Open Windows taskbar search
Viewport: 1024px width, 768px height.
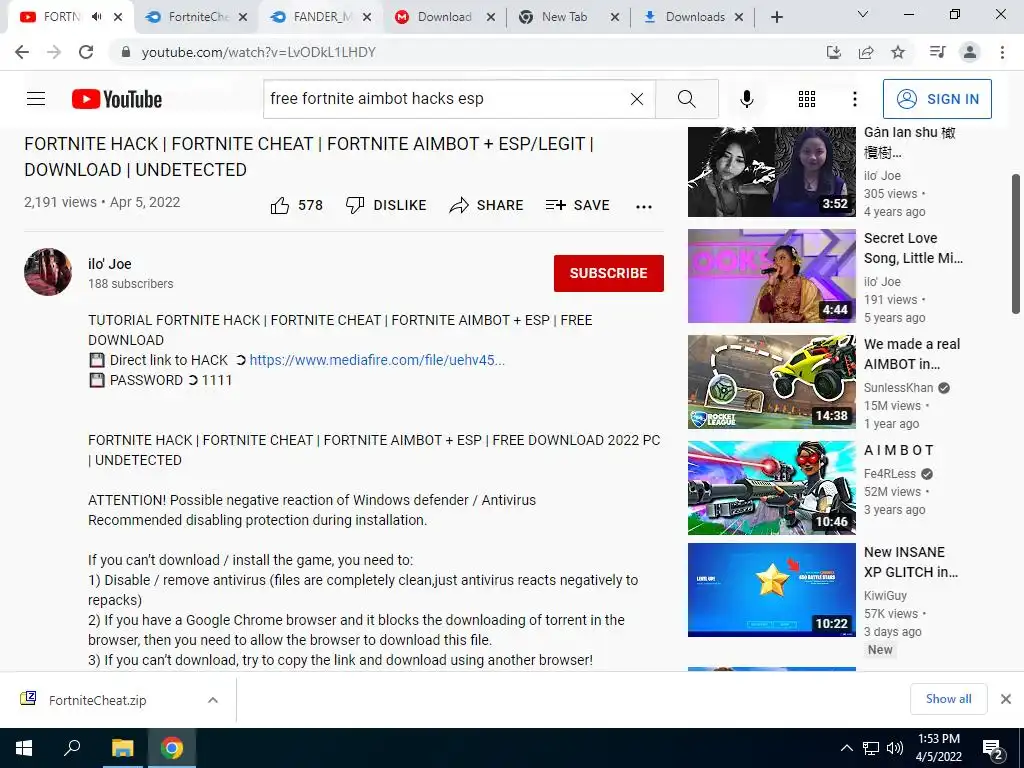pyautogui.click(x=72, y=748)
